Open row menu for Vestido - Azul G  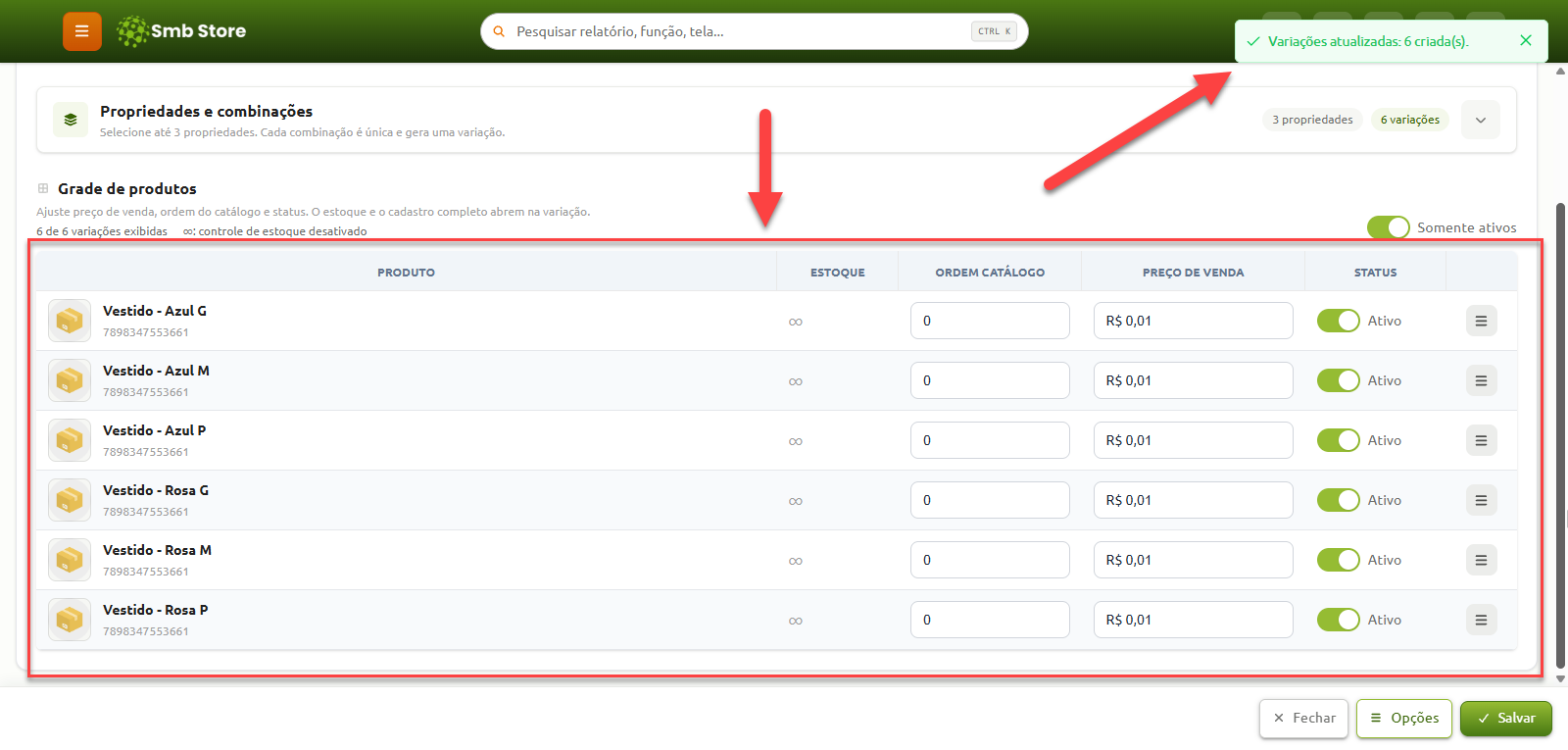(x=1481, y=321)
